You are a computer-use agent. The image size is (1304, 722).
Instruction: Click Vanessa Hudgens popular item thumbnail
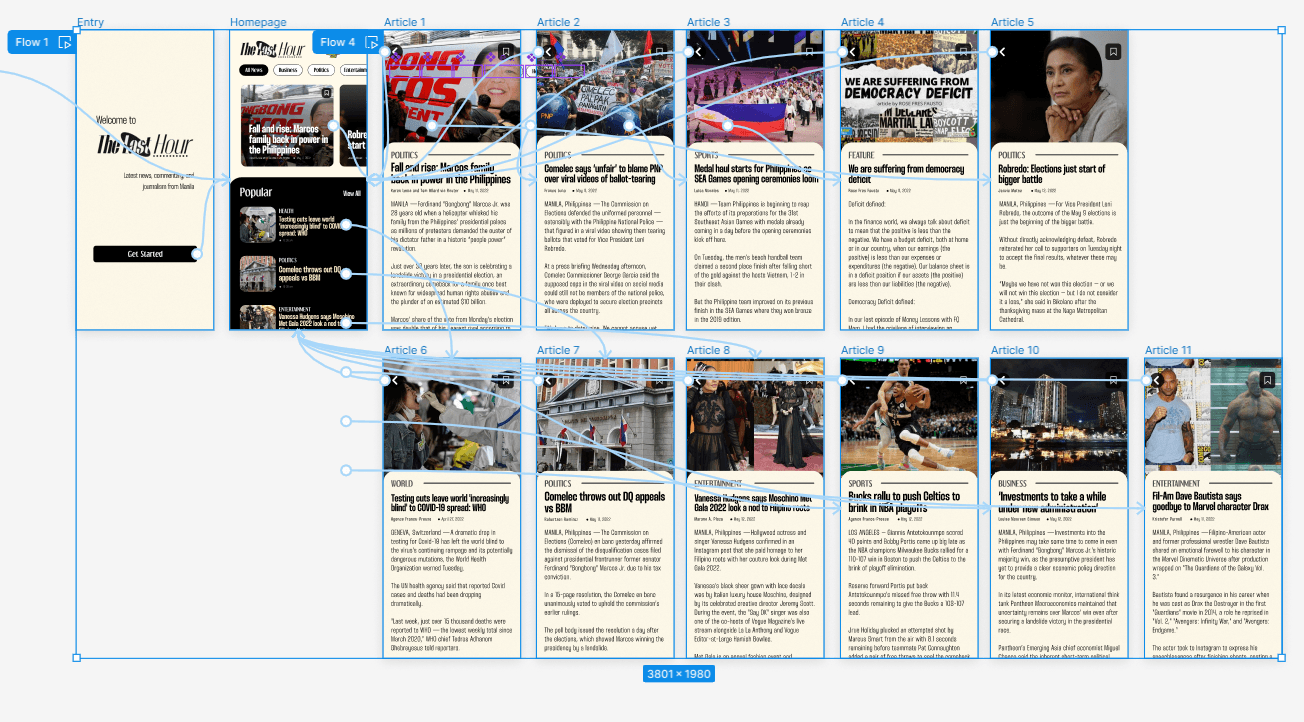[x=257, y=317]
